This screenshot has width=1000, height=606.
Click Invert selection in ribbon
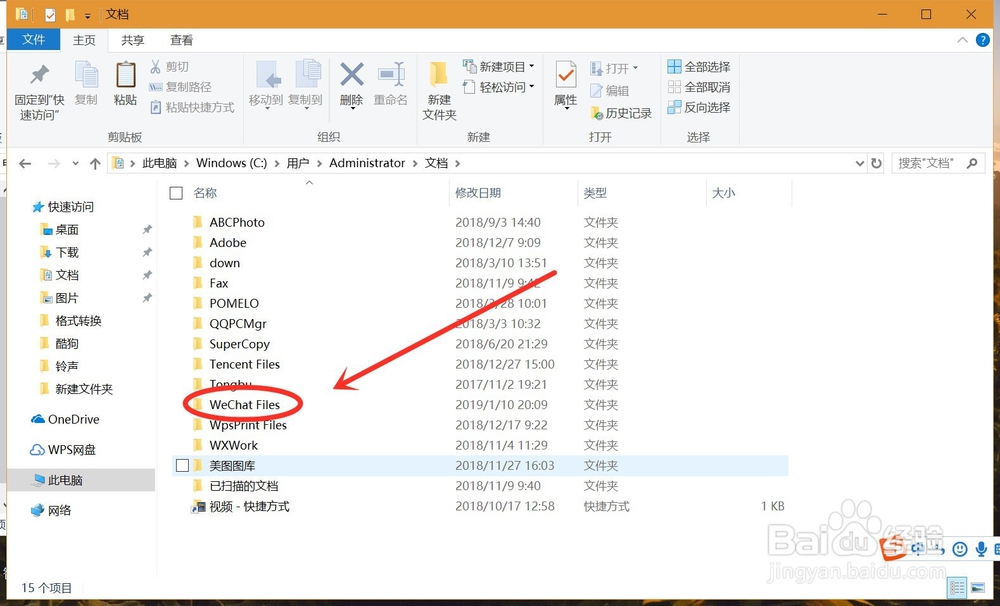(699, 107)
